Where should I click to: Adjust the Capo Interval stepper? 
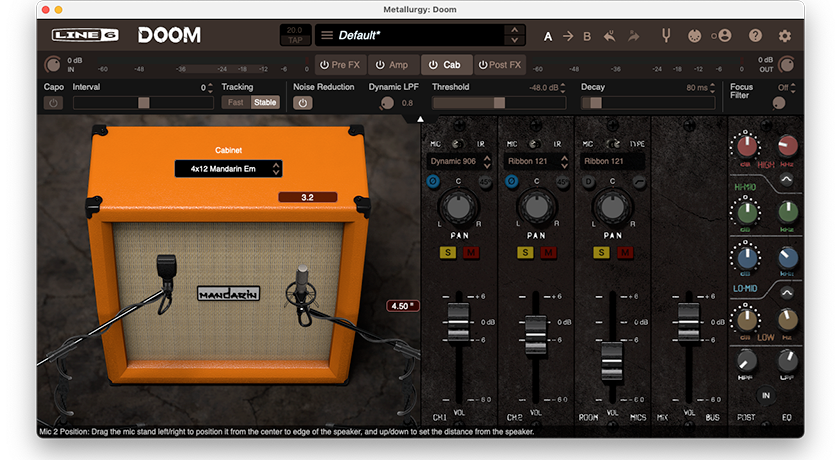click(210, 87)
